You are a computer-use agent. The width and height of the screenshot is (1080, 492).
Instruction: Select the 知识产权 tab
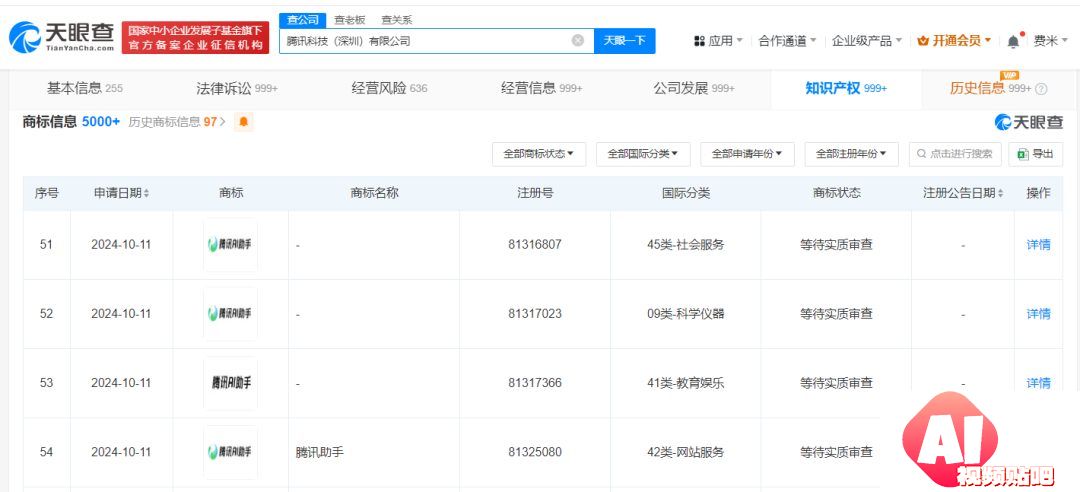coord(846,88)
